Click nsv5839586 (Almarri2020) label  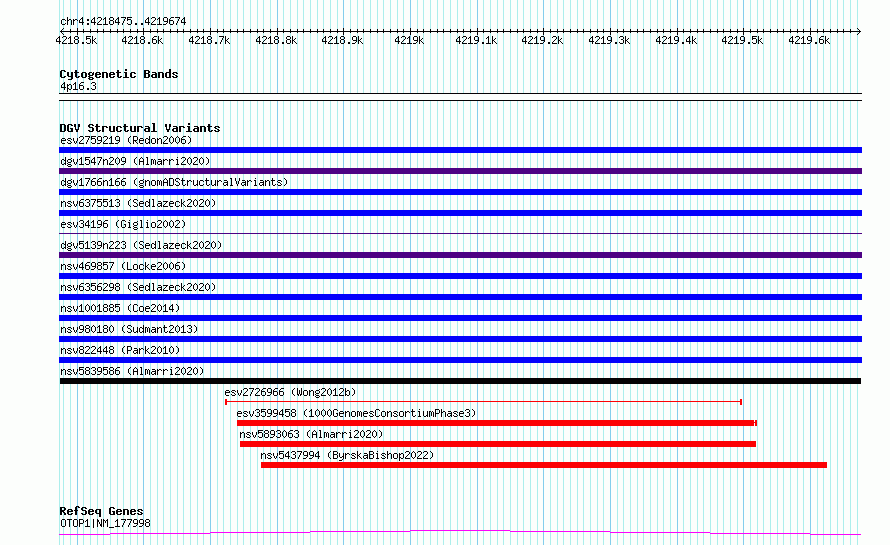click(132, 371)
